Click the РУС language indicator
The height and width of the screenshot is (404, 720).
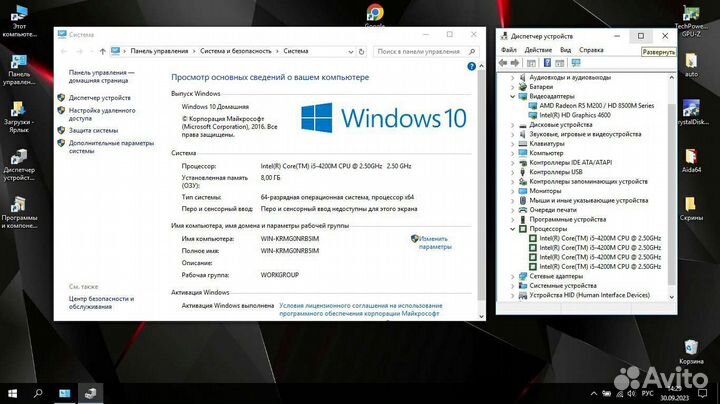647,394
